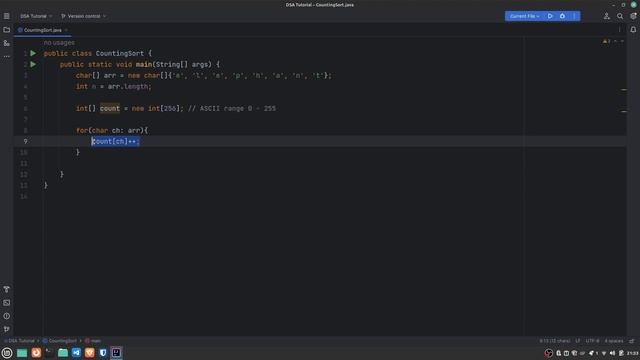The height and width of the screenshot is (360, 640).
Task: Debug the current file with bug button
Action: tap(562, 16)
